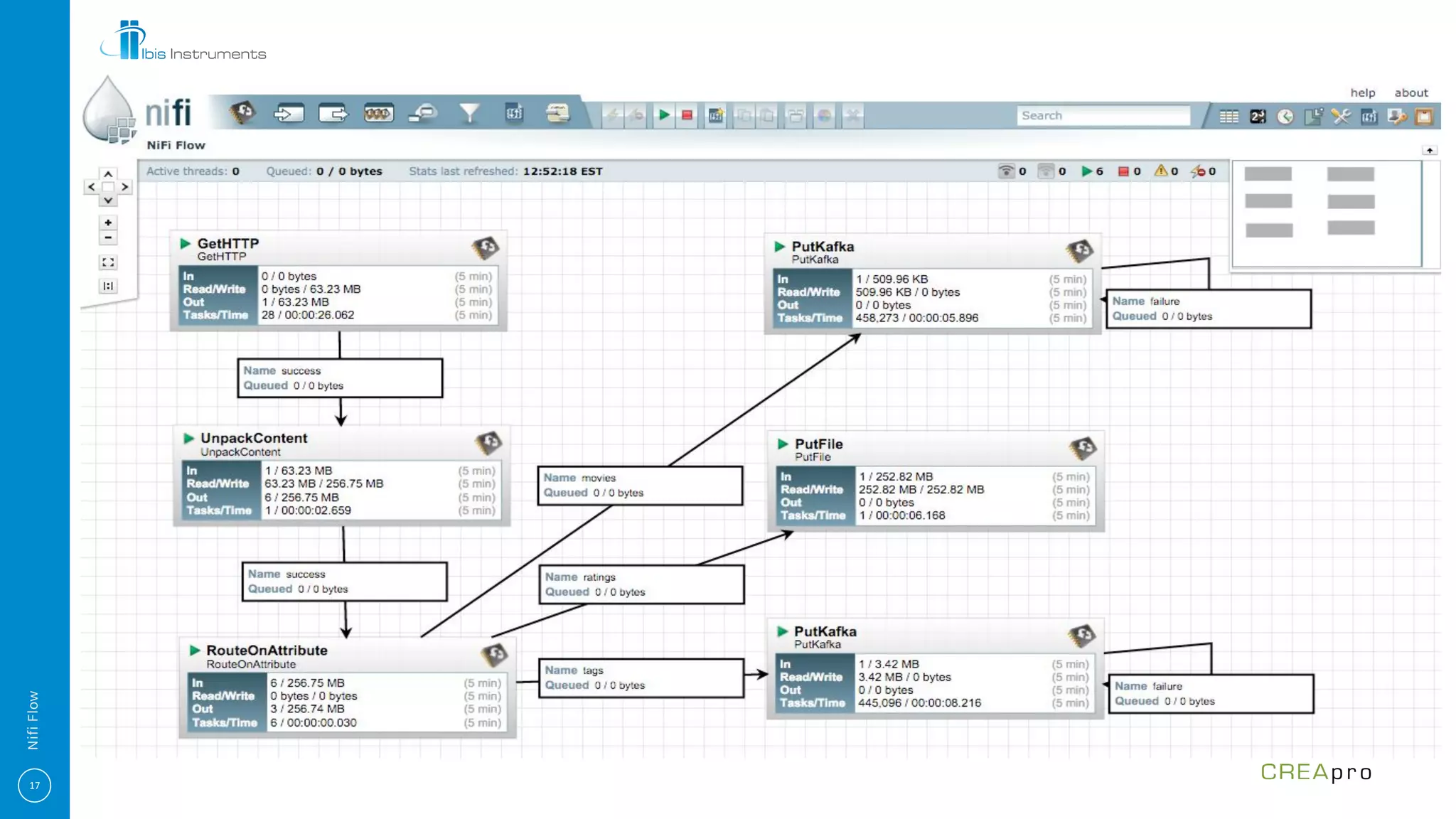1456x819 pixels.
Task: Click the about link
Action: 1410,92
